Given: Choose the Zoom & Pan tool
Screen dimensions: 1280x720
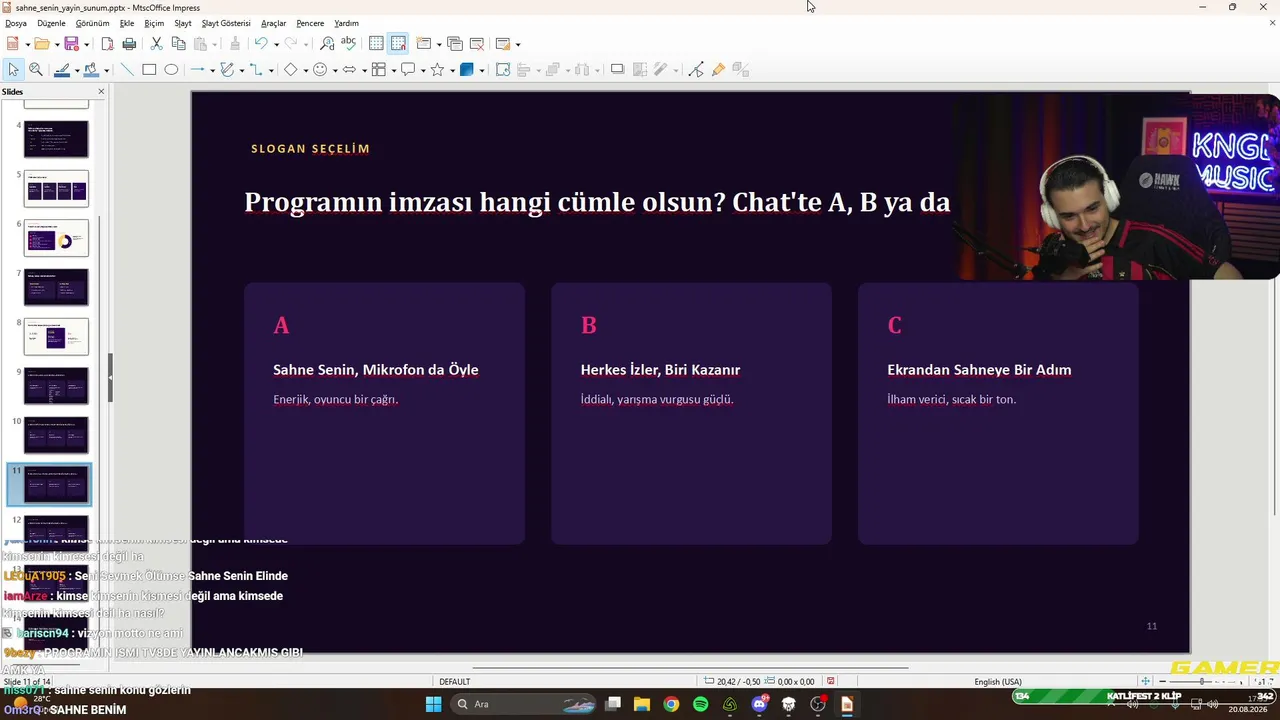Looking at the screenshot, I should [35, 70].
